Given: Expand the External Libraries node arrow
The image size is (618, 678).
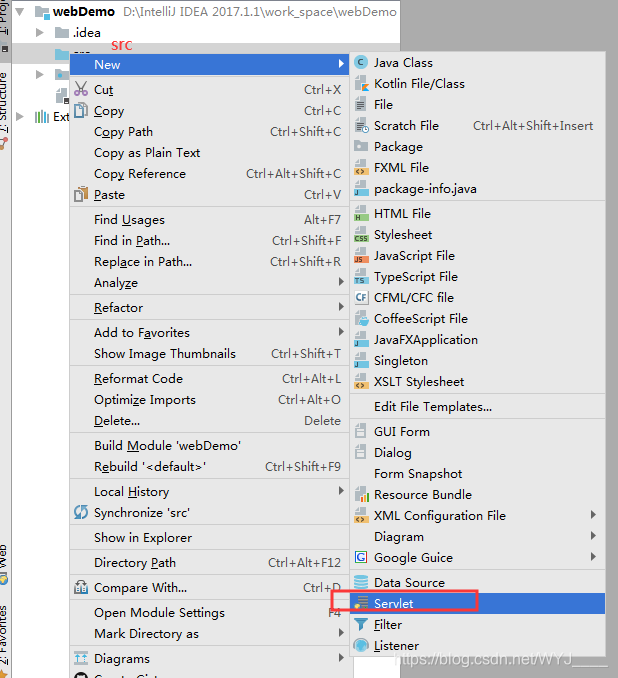Looking at the screenshot, I should [x=19, y=116].
